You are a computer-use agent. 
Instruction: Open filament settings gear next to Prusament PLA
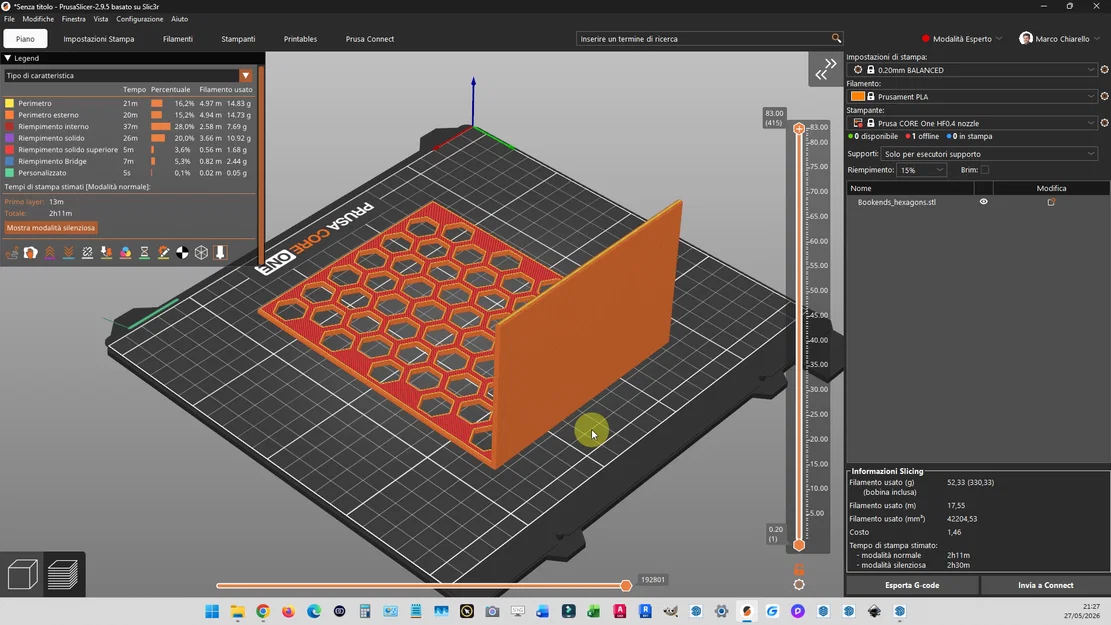[1104, 96]
